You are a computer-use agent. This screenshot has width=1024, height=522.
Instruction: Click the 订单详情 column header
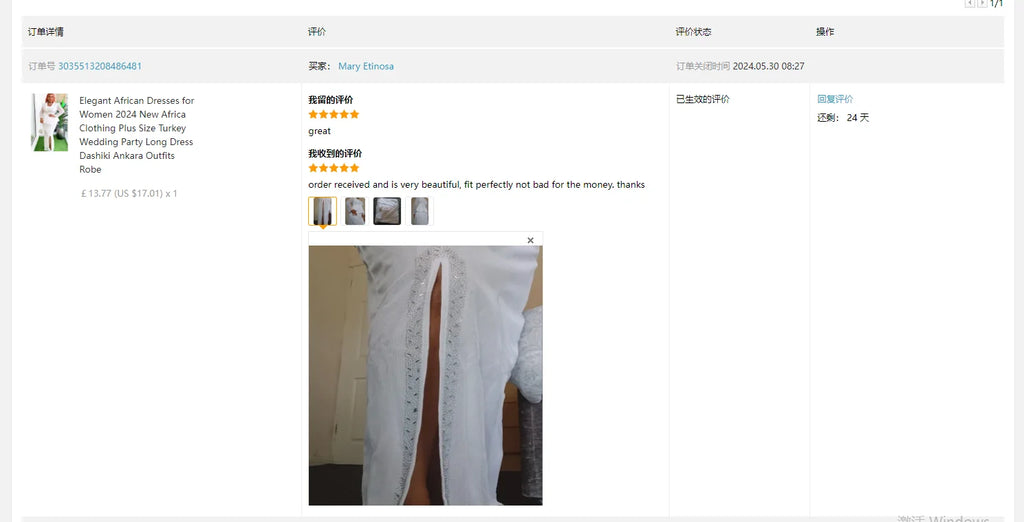coord(46,32)
